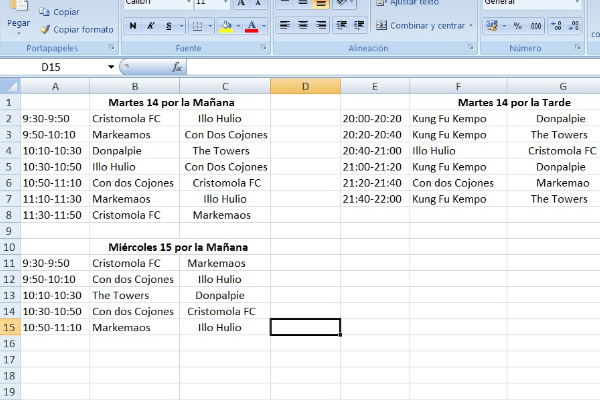Increase decimal places icon
This screenshot has width=600, height=400.
556,26
